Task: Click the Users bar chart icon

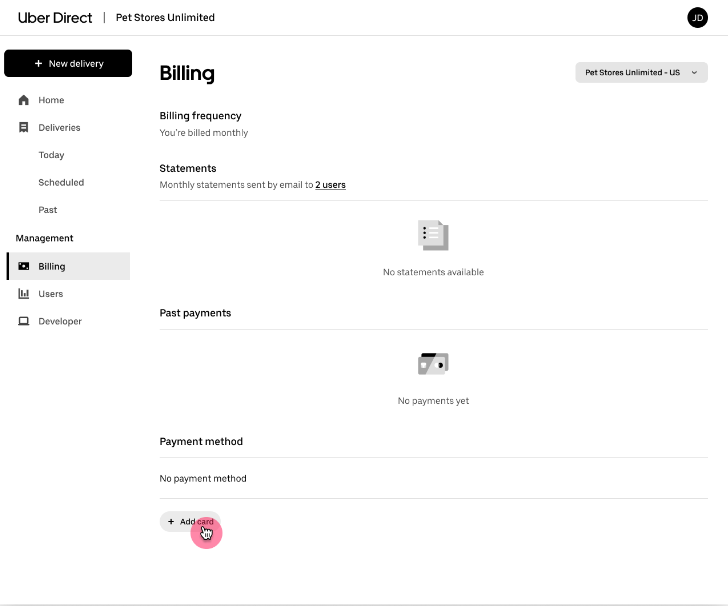Action: (24, 294)
